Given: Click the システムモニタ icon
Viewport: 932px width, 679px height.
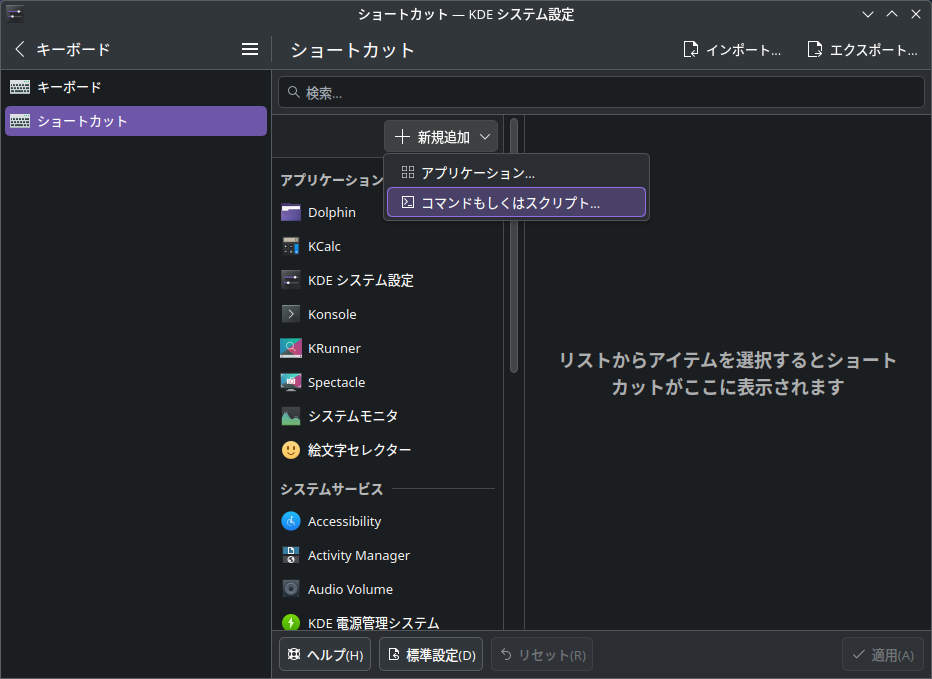Looking at the screenshot, I should 291,416.
